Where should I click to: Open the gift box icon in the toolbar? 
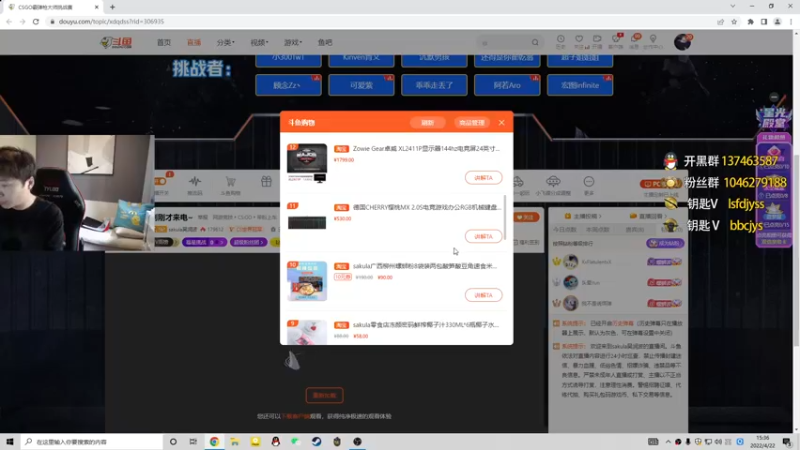tap(266, 182)
